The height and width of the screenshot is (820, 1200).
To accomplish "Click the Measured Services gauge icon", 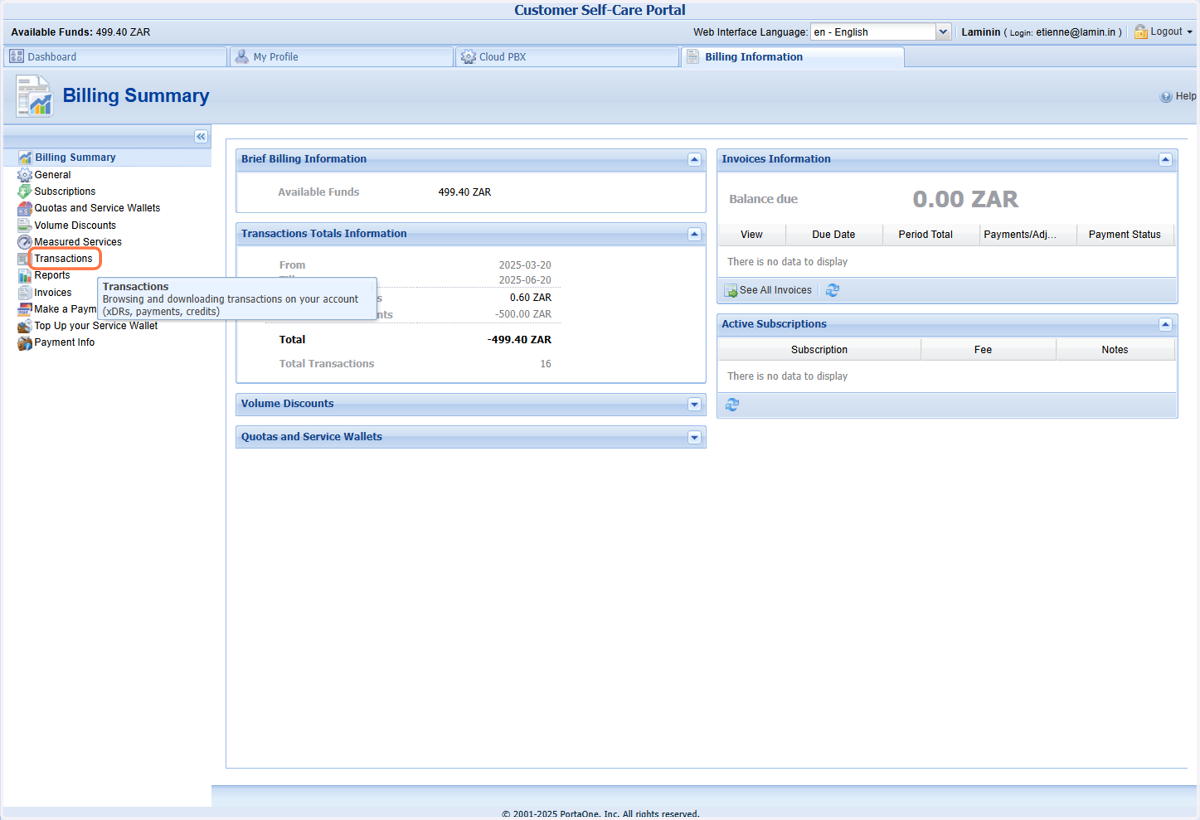I will click(25, 242).
